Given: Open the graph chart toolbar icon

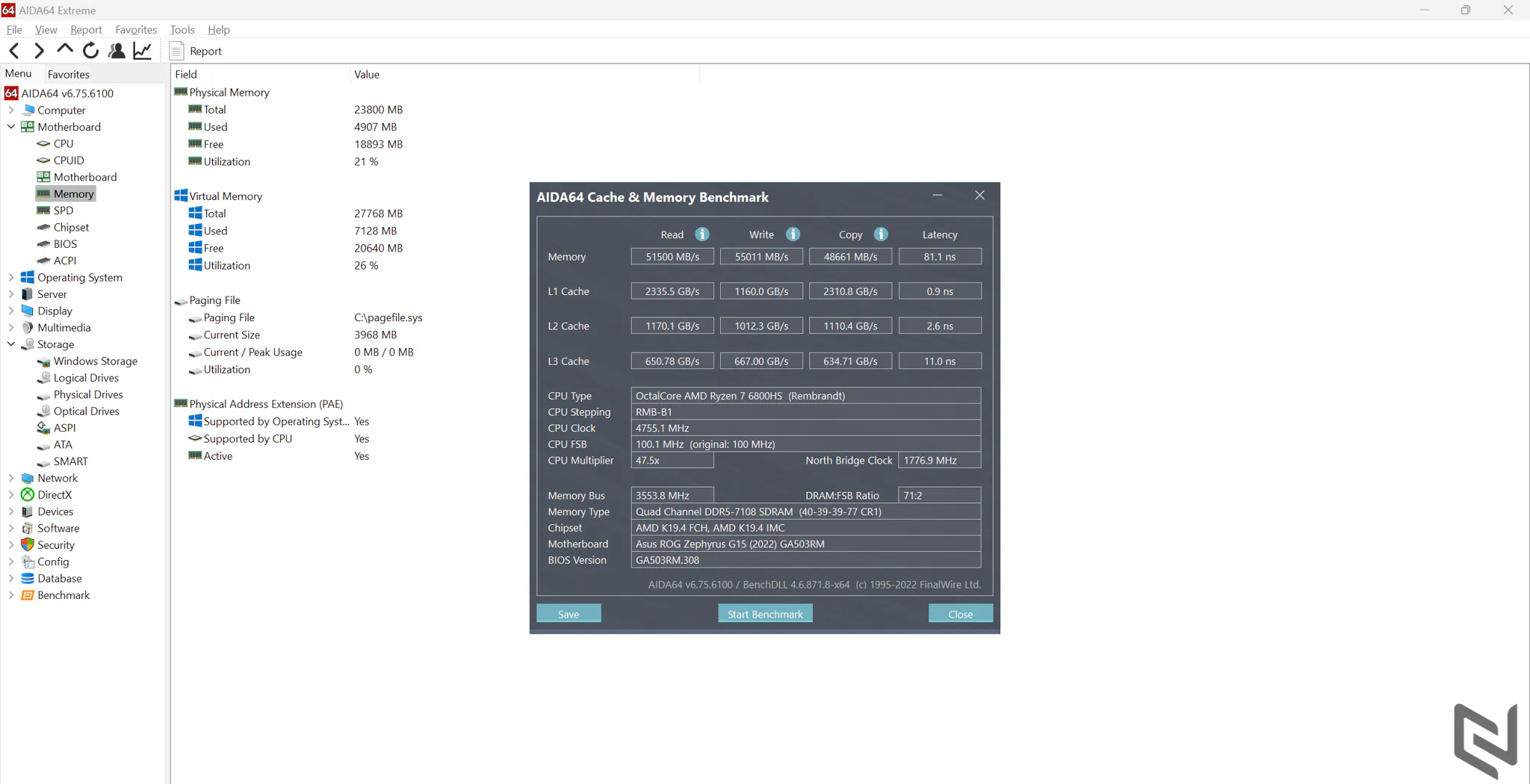Looking at the screenshot, I should (142, 51).
